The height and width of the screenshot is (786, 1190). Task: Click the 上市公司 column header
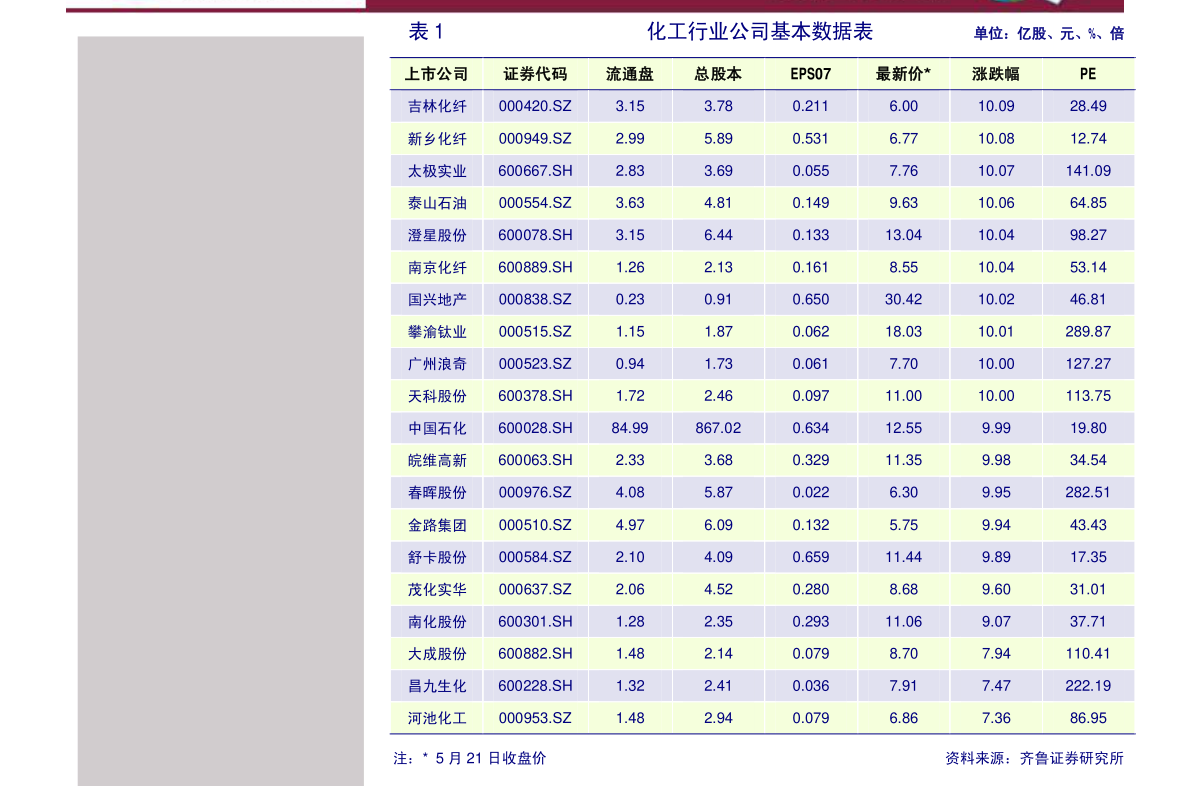(x=436, y=74)
